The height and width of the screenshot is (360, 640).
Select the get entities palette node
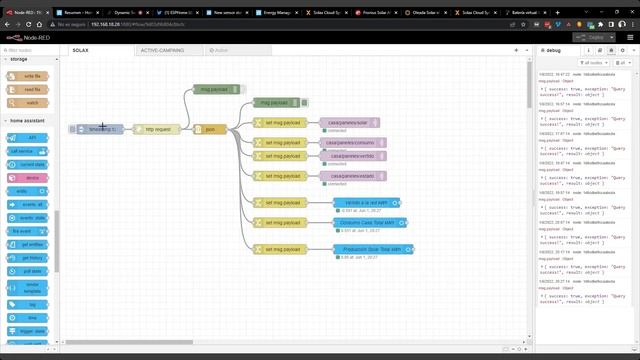(x=28, y=244)
